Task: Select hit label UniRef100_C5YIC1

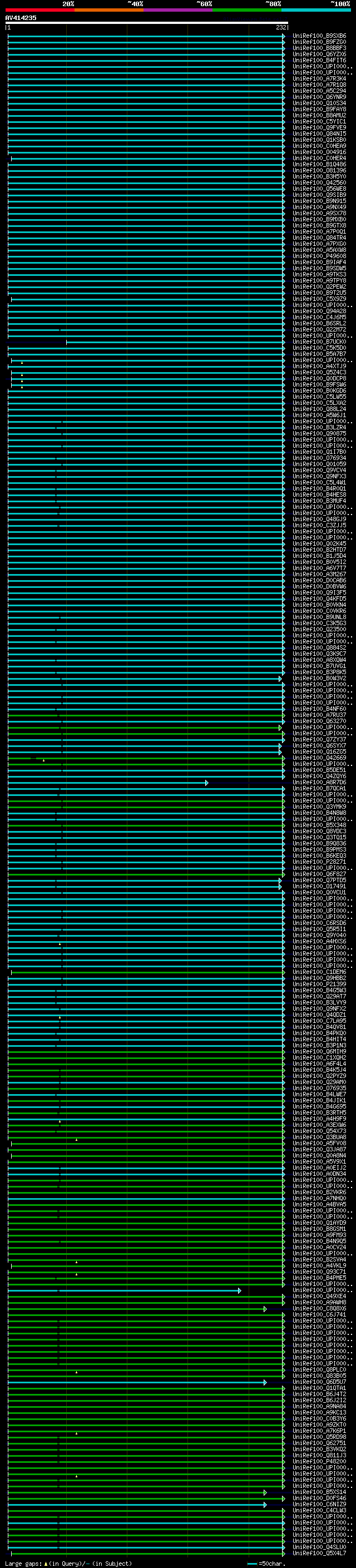Action: (x=319, y=122)
